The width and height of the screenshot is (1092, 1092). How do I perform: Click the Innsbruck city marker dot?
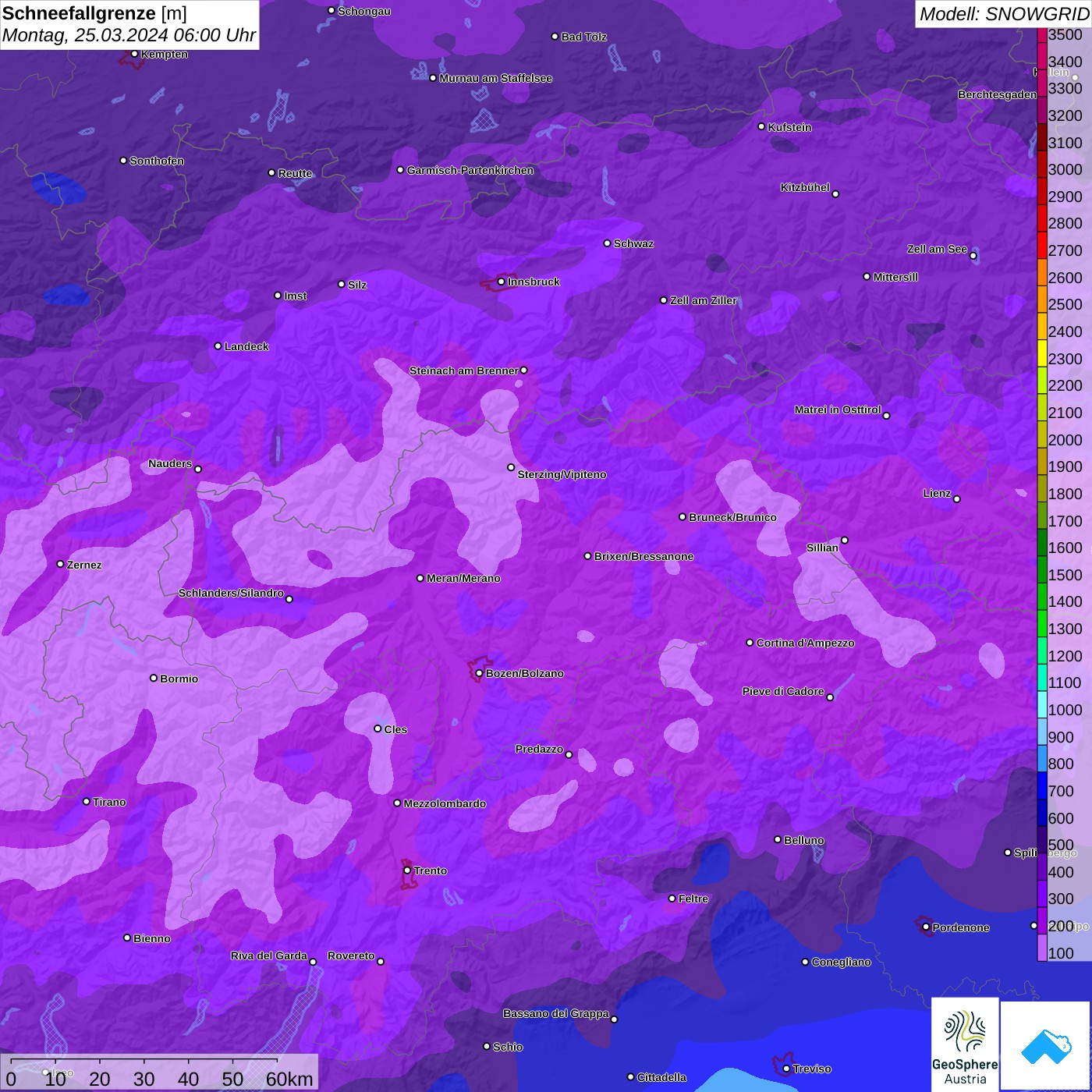[501, 282]
